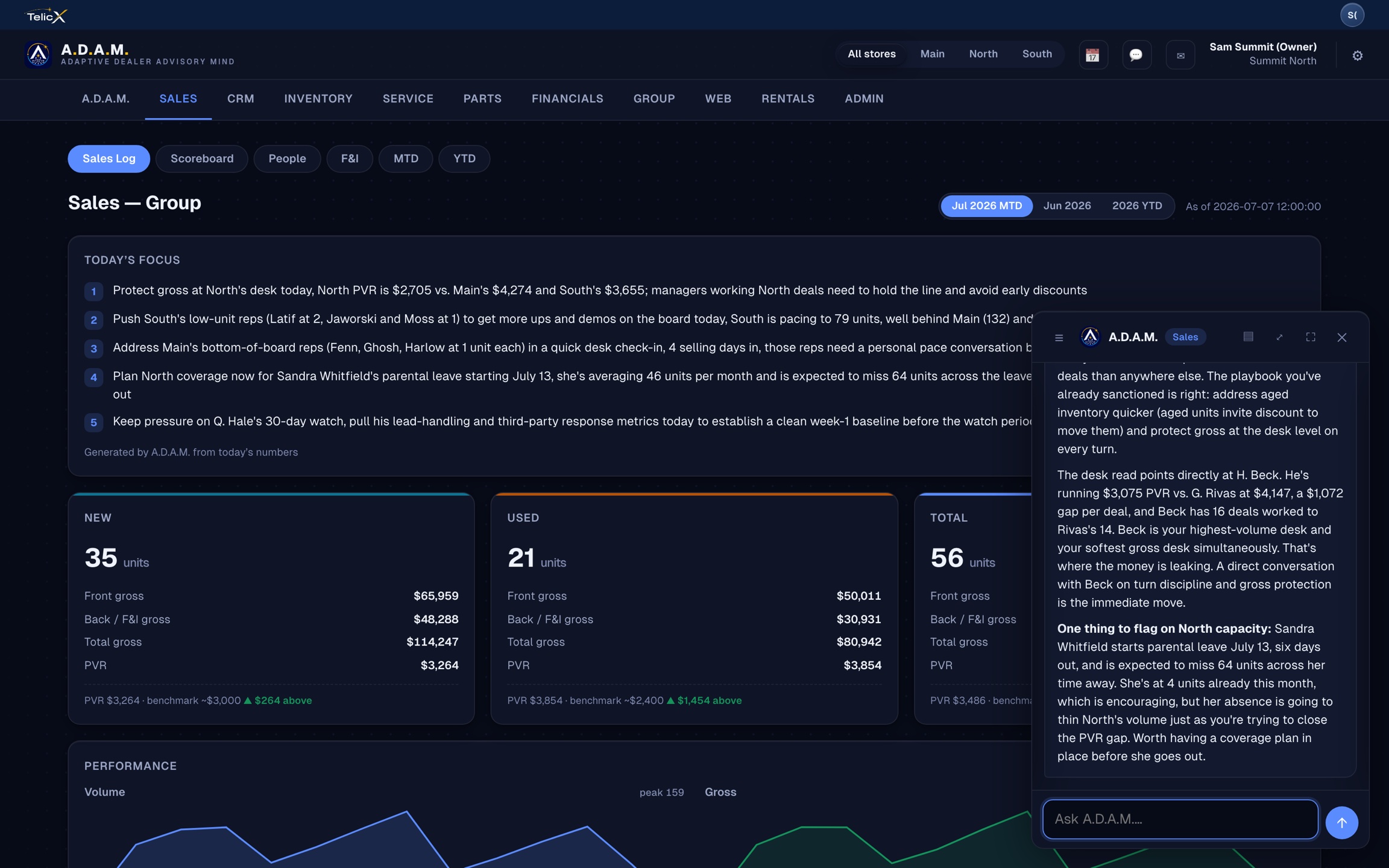The width and height of the screenshot is (1389, 868).
Task: Click the New front gross value $65,959
Action: [436, 596]
